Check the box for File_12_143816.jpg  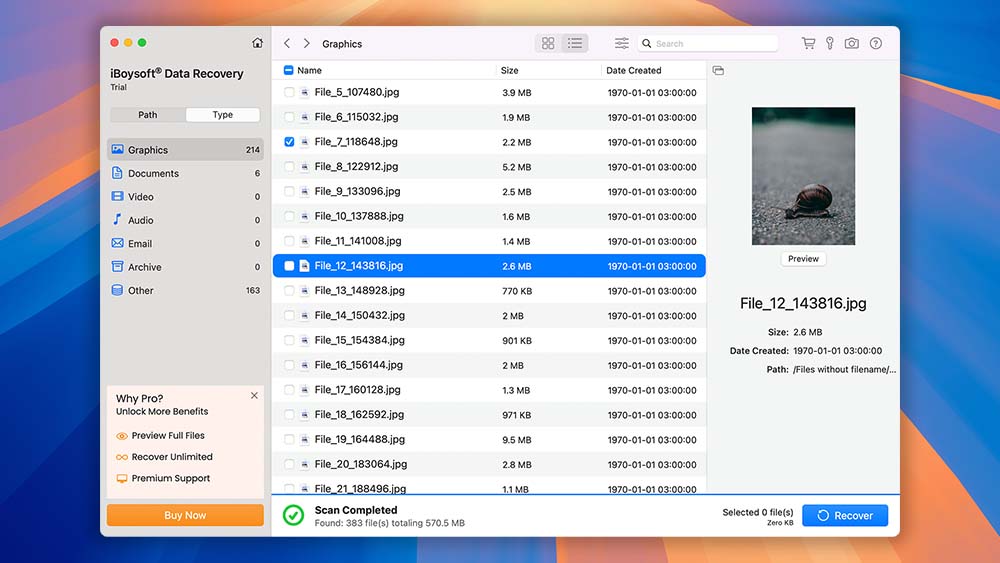pos(289,266)
